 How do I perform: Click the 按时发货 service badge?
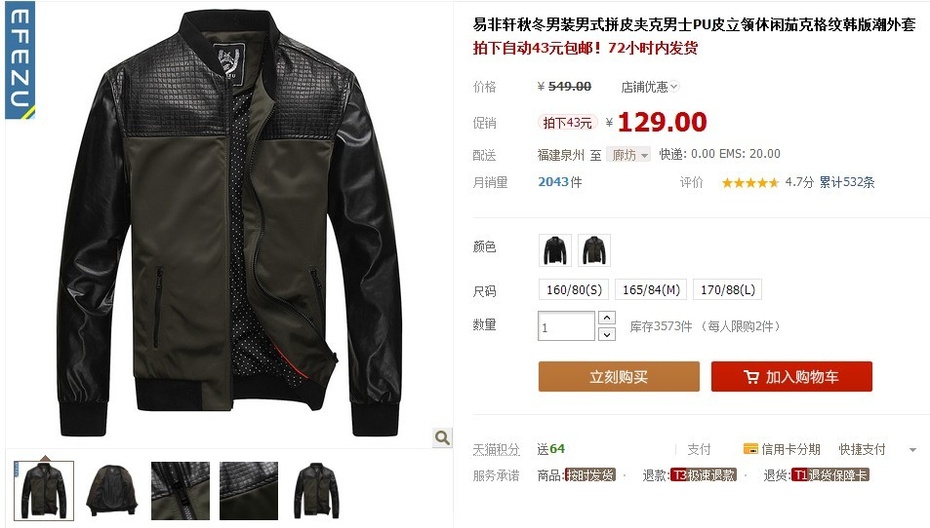(x=590, y=475)
